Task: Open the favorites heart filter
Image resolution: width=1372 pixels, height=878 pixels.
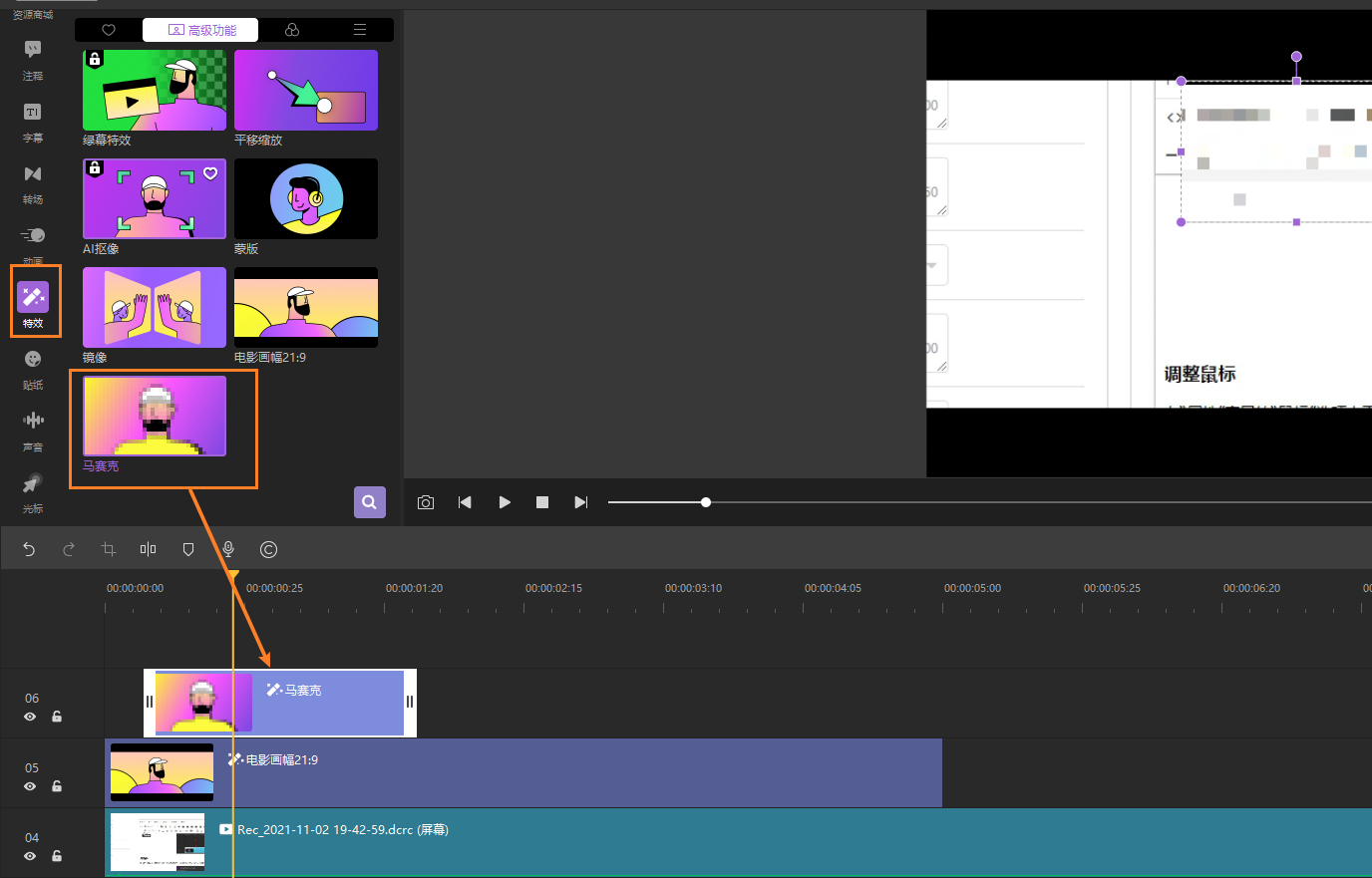Action: click(x=108, y=29)
